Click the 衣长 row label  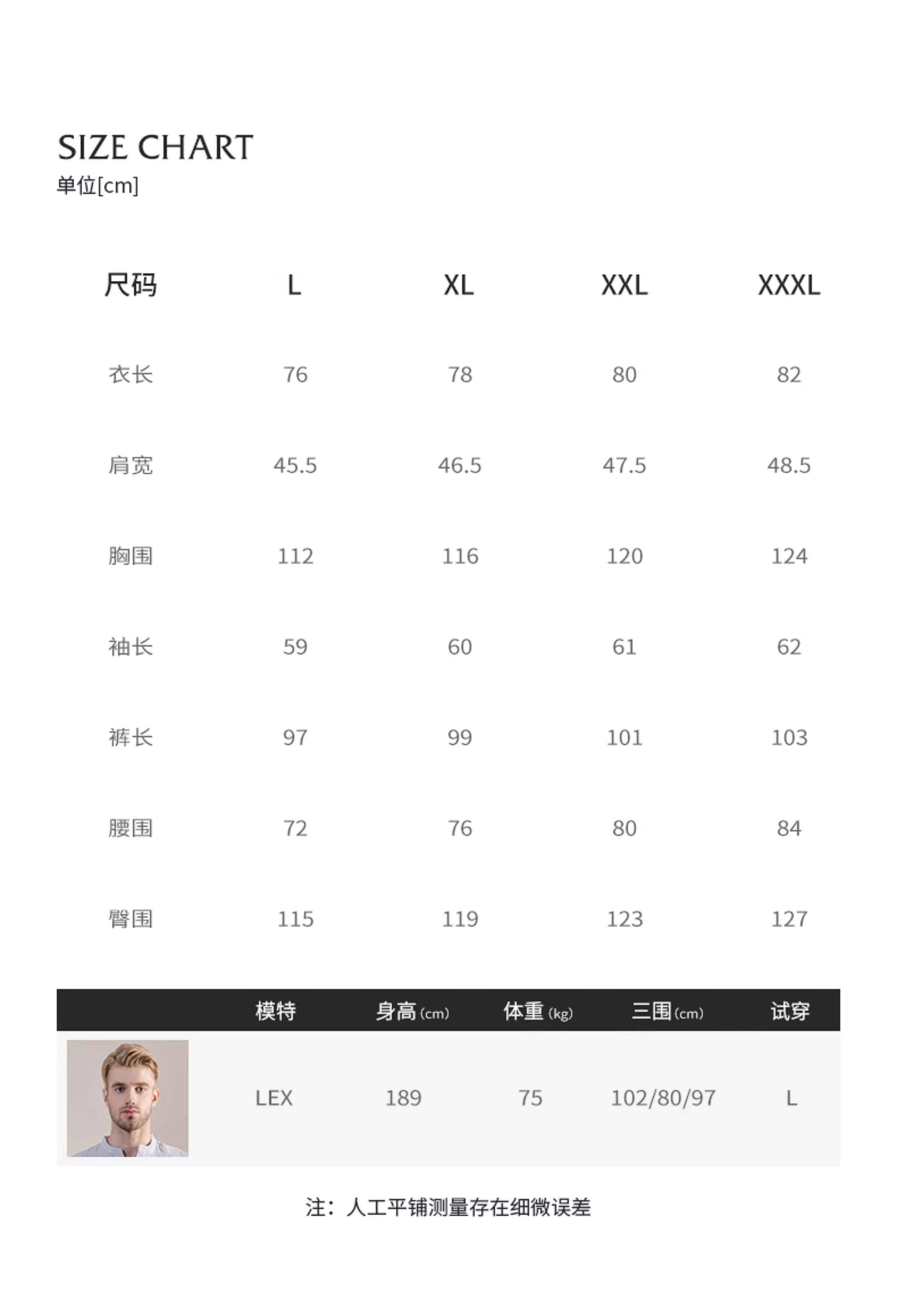coord(130,375)
